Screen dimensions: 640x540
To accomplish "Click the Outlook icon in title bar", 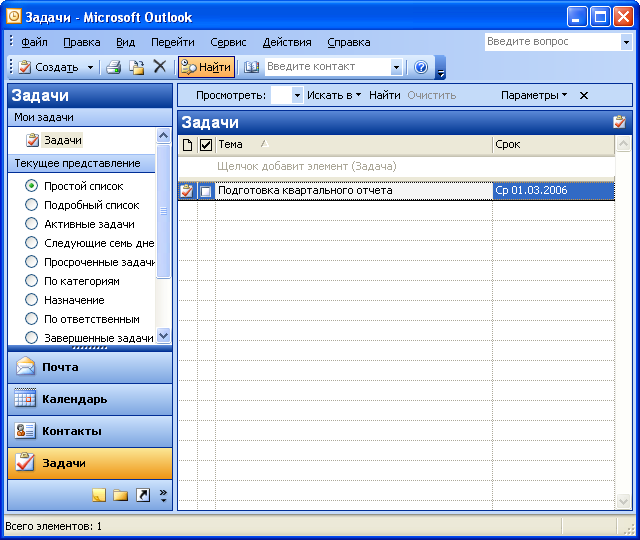I will pos(13,17).
